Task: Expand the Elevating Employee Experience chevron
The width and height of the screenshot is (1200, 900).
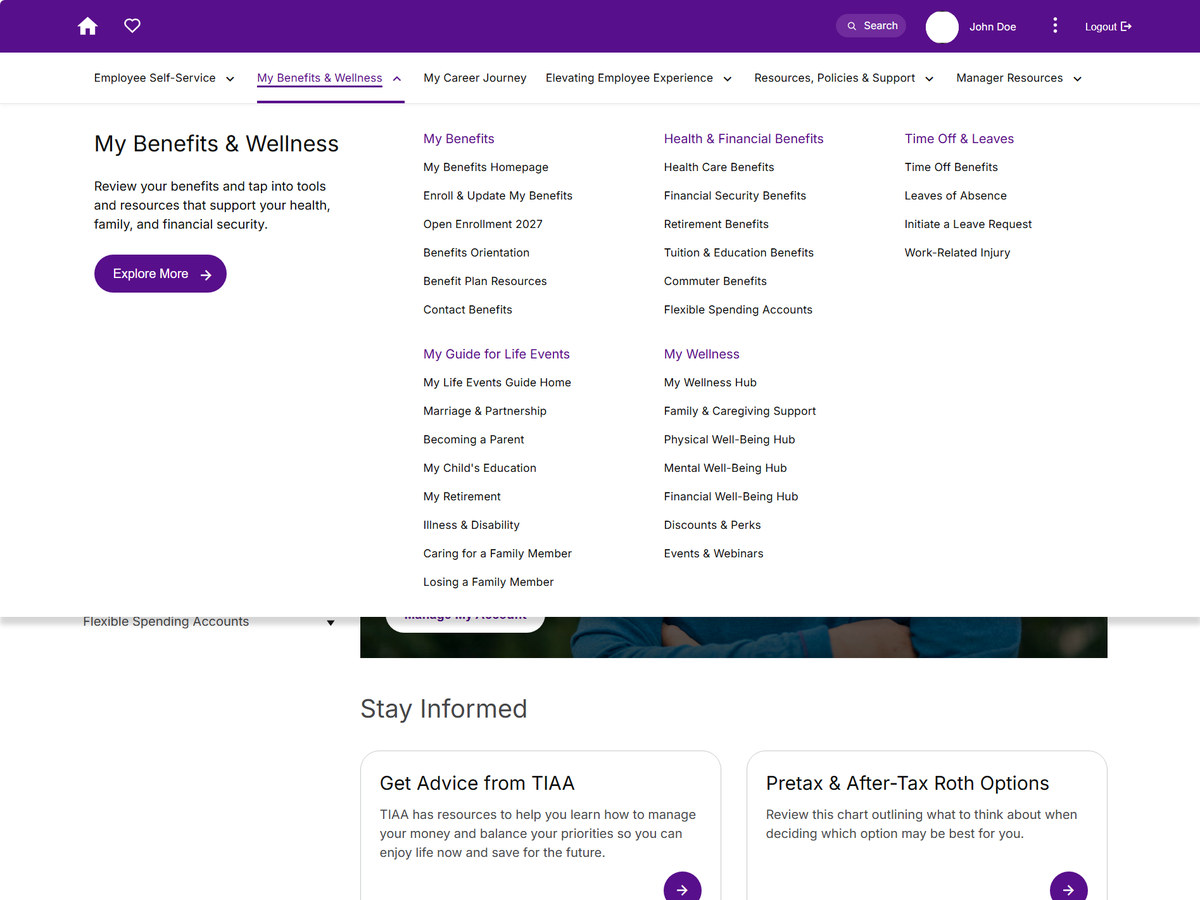Action: click(x=727, y=79)
